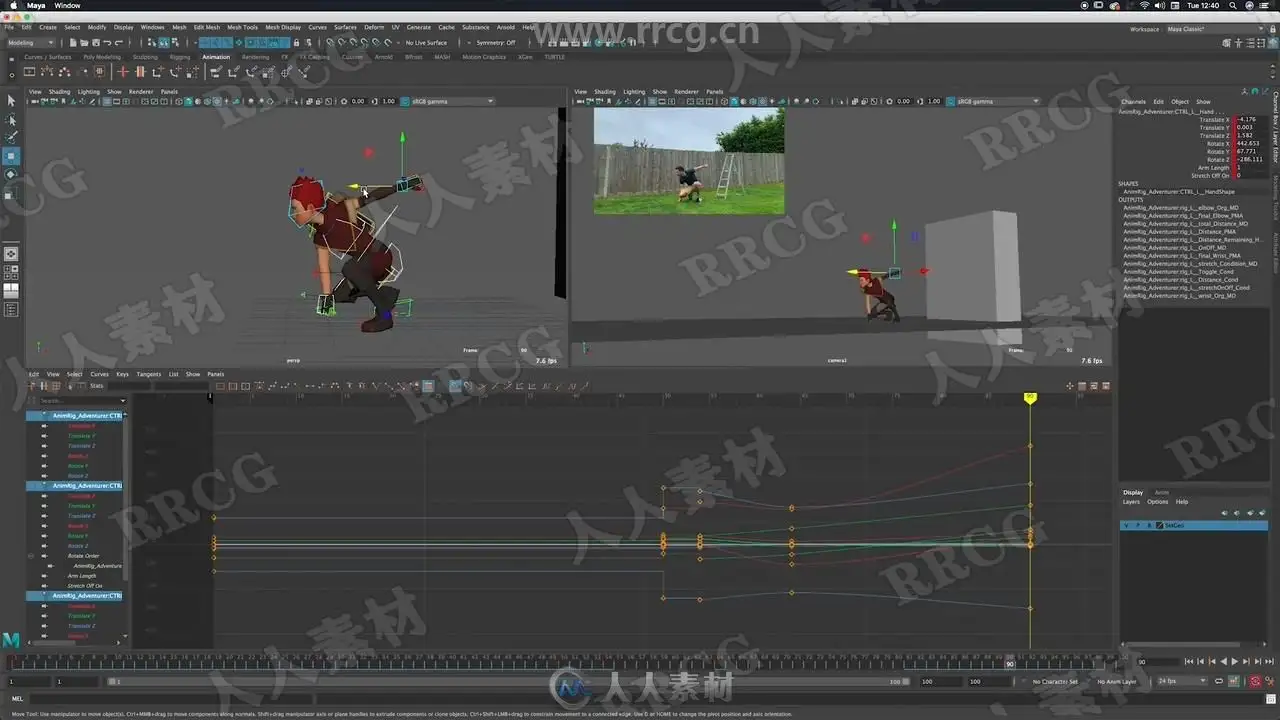Viewport: 1280px width, 720px height.
Task: Select Stretch Off On in Graph Editor outliner
Action: pos(85,585)
